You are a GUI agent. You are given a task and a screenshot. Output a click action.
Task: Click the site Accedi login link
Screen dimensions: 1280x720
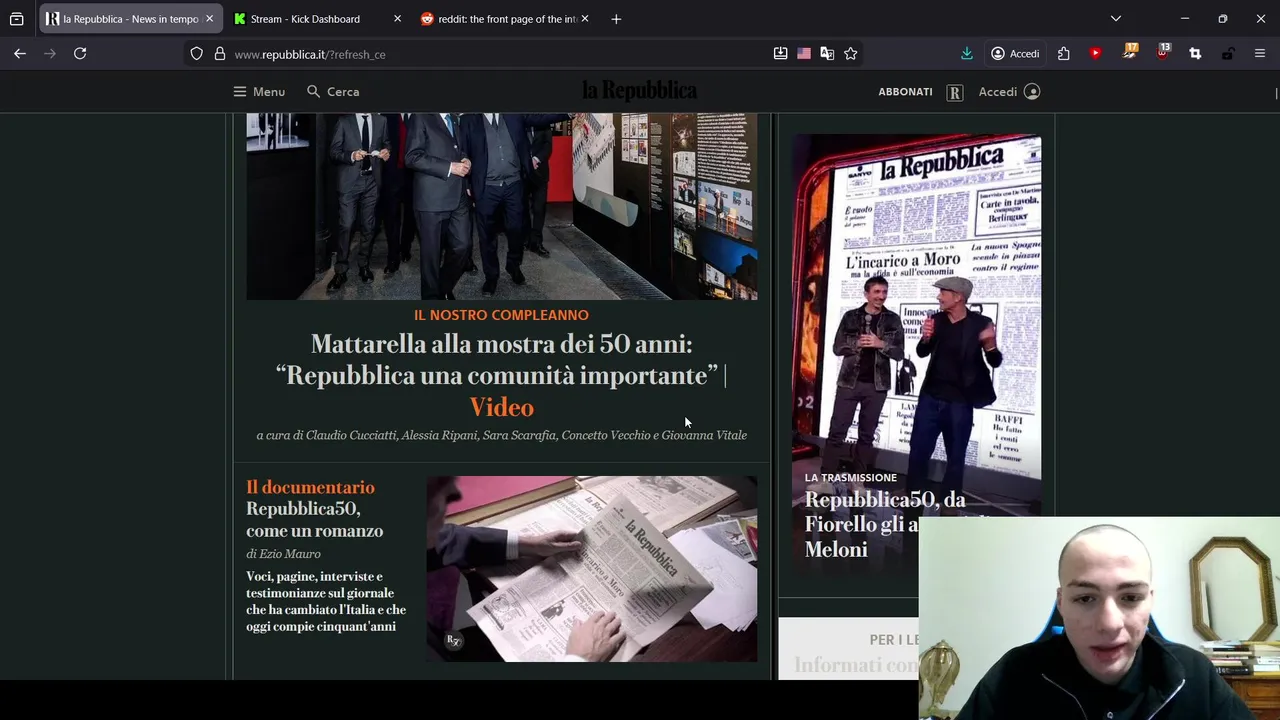[x=998, y=92]
